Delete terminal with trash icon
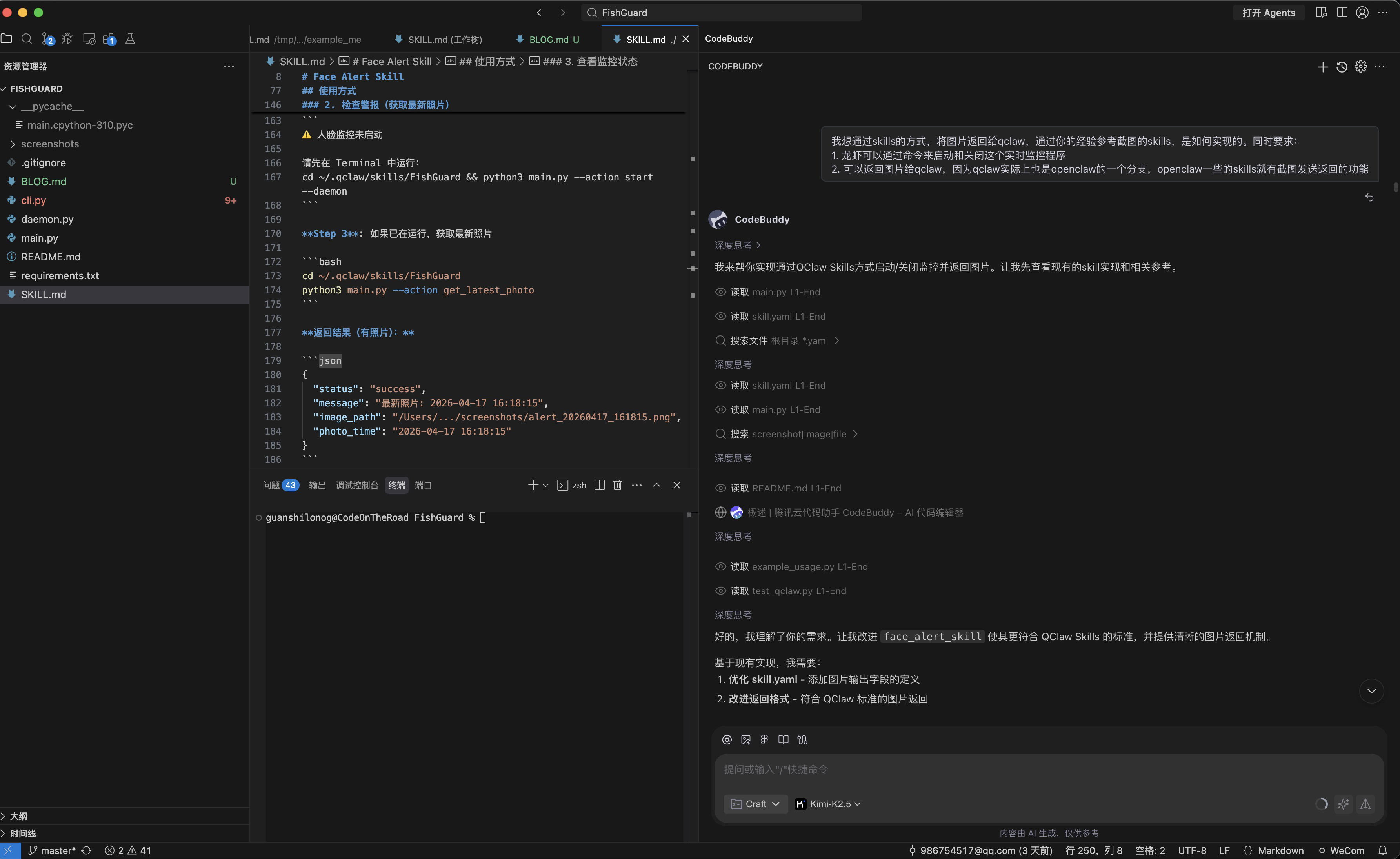 click(618, 485)
